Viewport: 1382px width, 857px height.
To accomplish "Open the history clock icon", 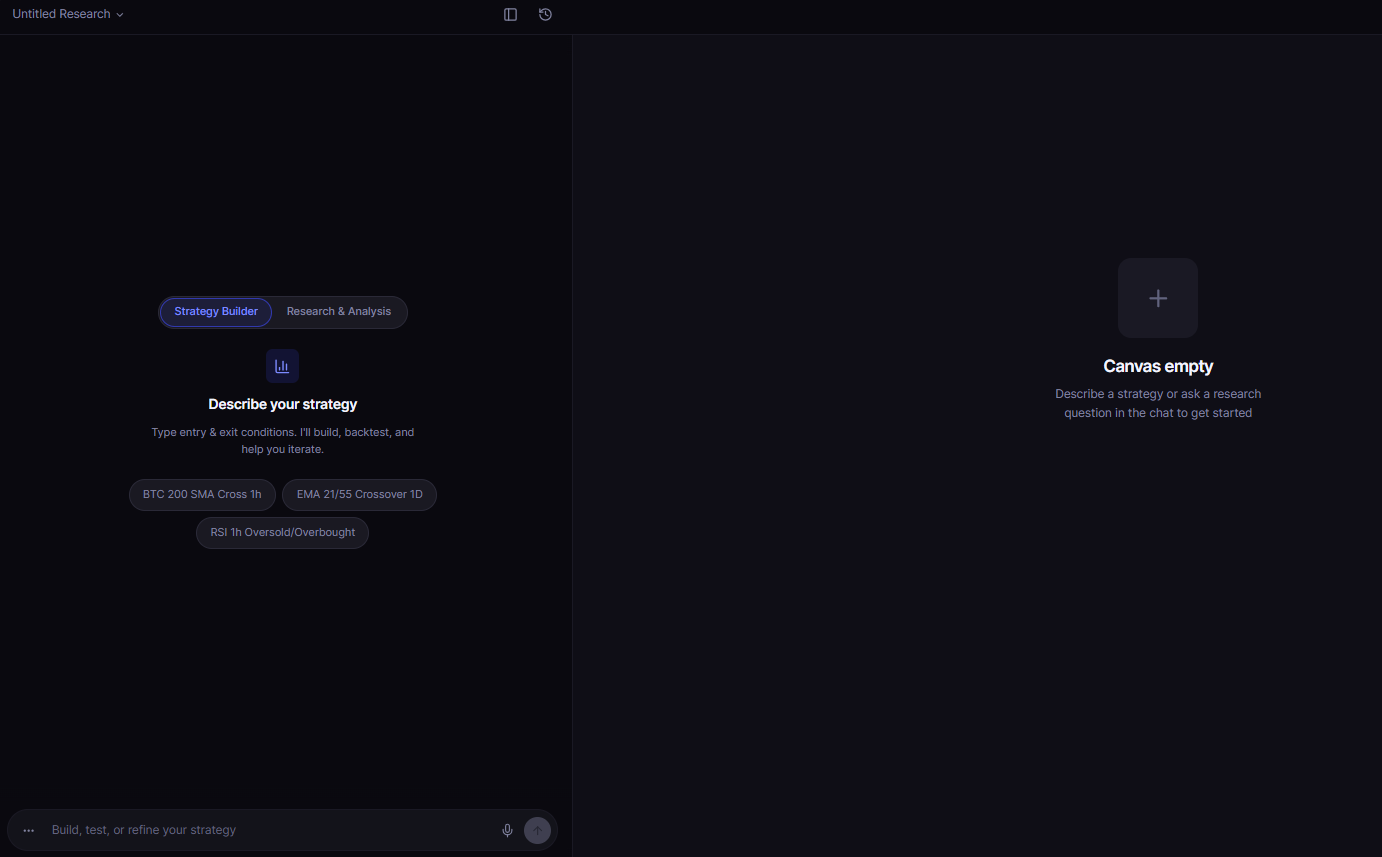I will pyautogui.click(x=545, y=15).
